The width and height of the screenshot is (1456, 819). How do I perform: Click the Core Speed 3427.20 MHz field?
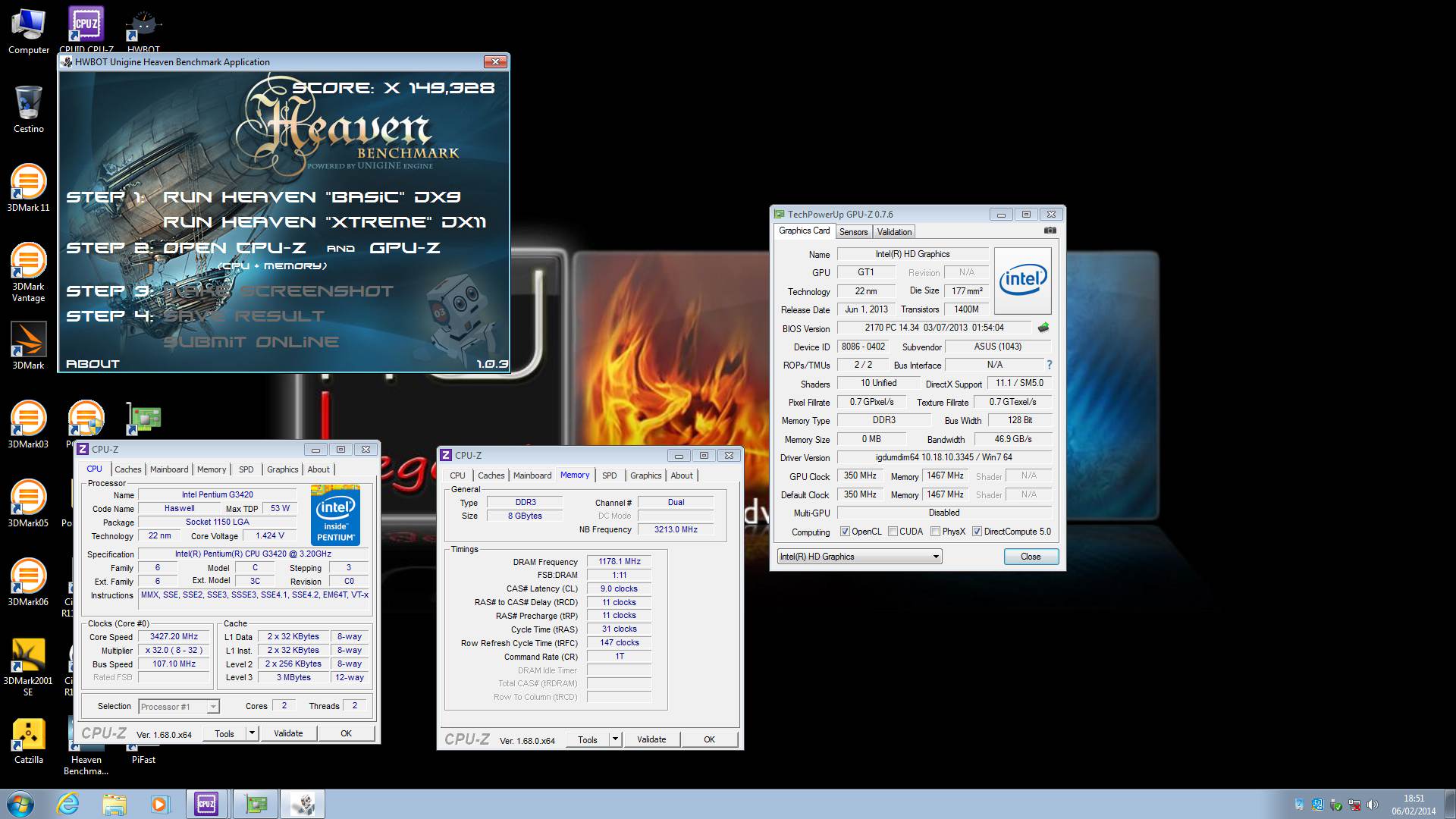(x=174, y=637)
